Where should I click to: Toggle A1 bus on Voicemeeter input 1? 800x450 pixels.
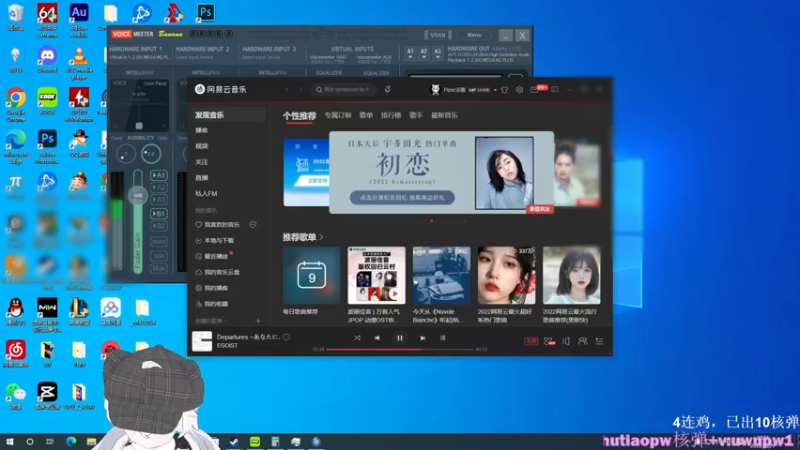click(x=159, y=175)
